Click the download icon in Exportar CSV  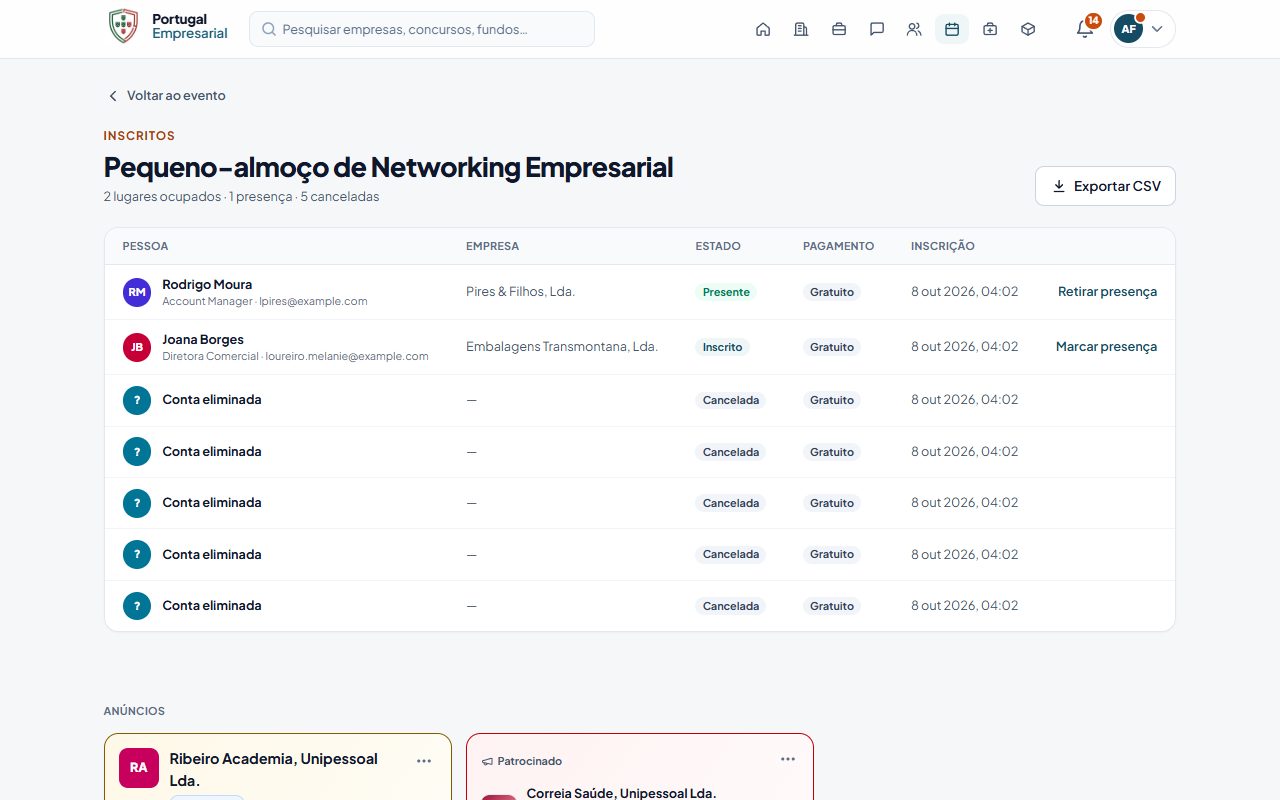pos(1059,186)
